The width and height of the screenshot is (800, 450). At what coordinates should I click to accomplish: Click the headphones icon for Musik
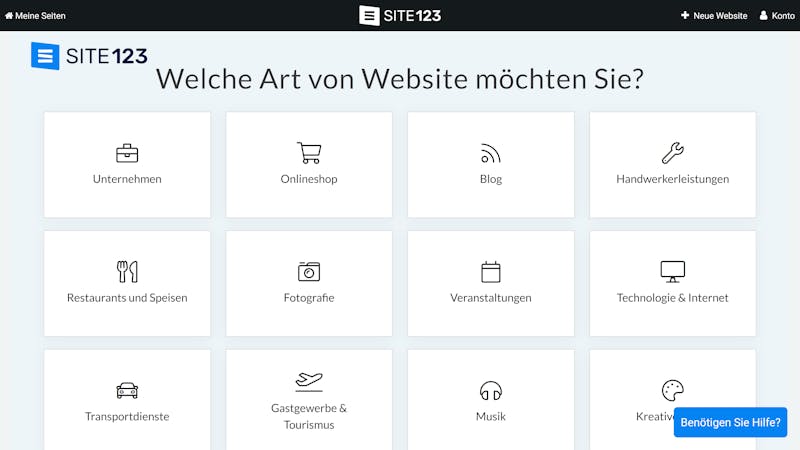[491, 390]
